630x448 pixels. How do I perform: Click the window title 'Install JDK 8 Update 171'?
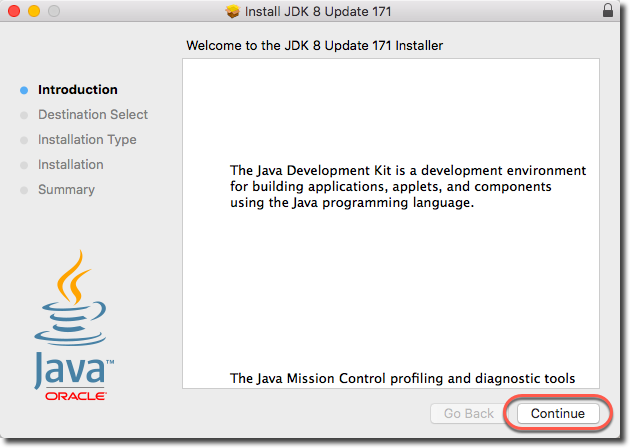click(318, 11)
